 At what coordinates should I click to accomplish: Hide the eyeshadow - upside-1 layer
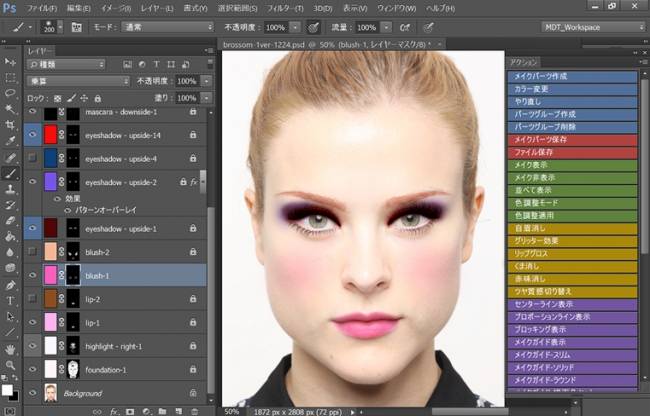(x=32, y=228)
